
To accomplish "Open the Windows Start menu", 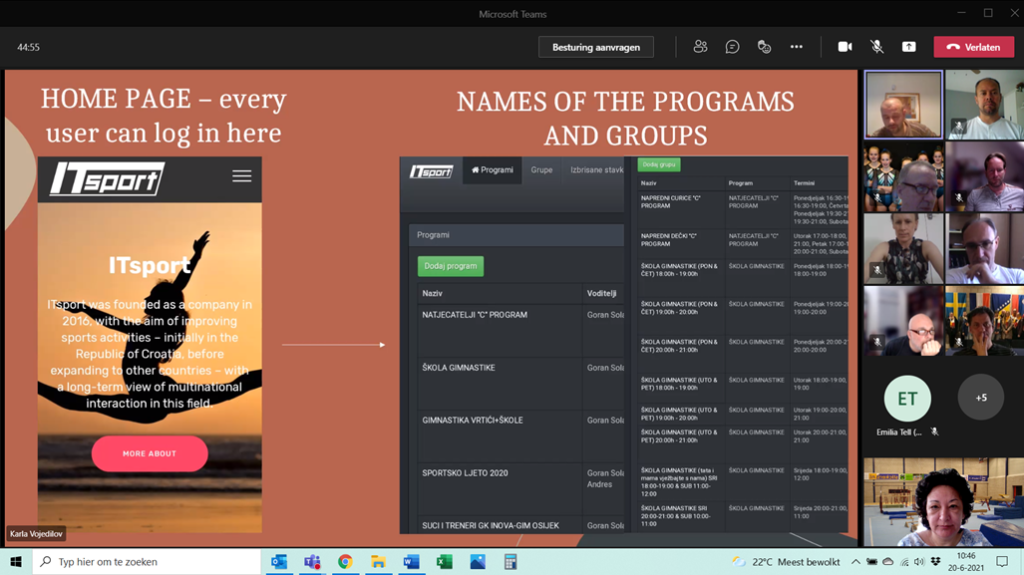I will (16, 561).
